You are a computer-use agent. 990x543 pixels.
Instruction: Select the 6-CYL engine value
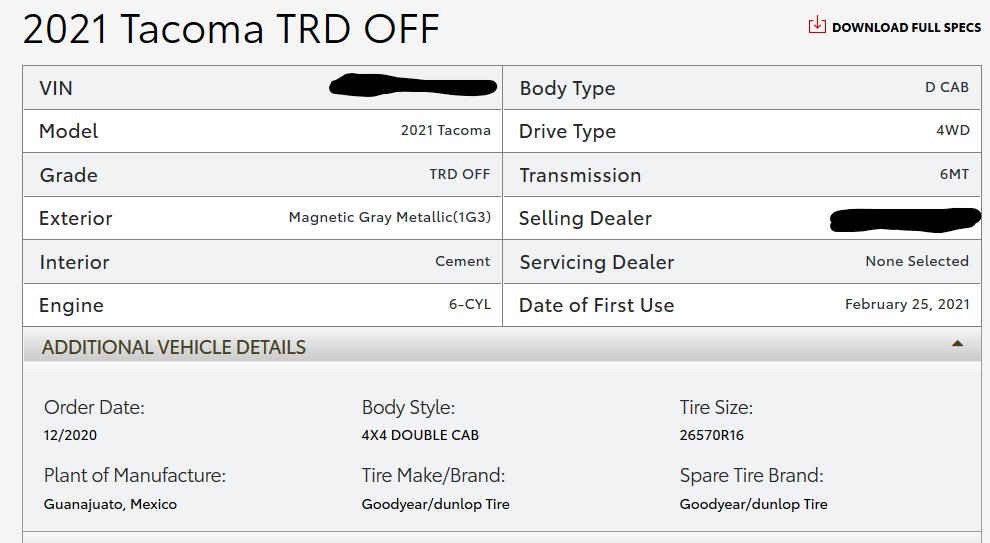coord(470,304)
